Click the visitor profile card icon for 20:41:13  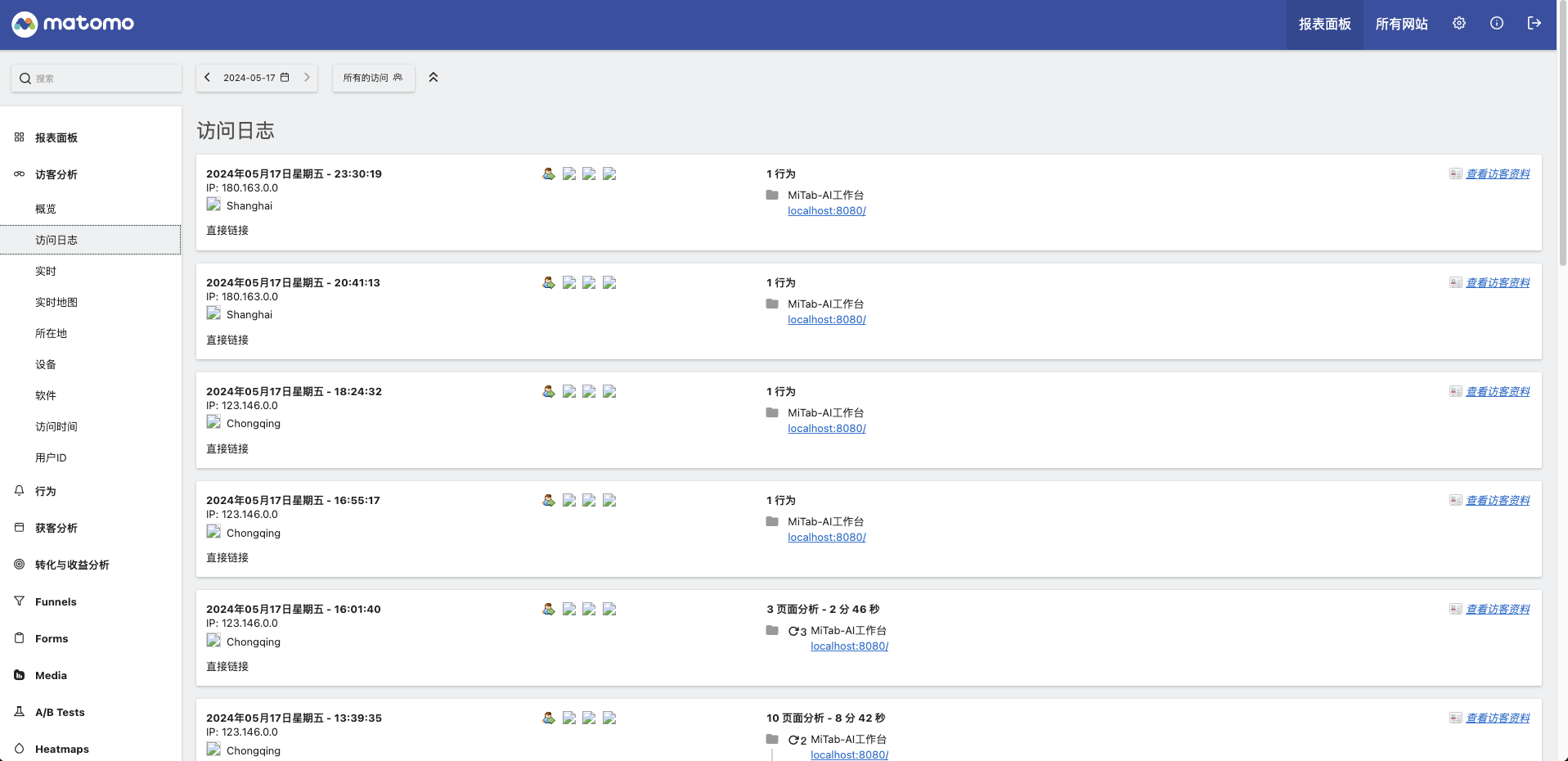(1456, 282)
